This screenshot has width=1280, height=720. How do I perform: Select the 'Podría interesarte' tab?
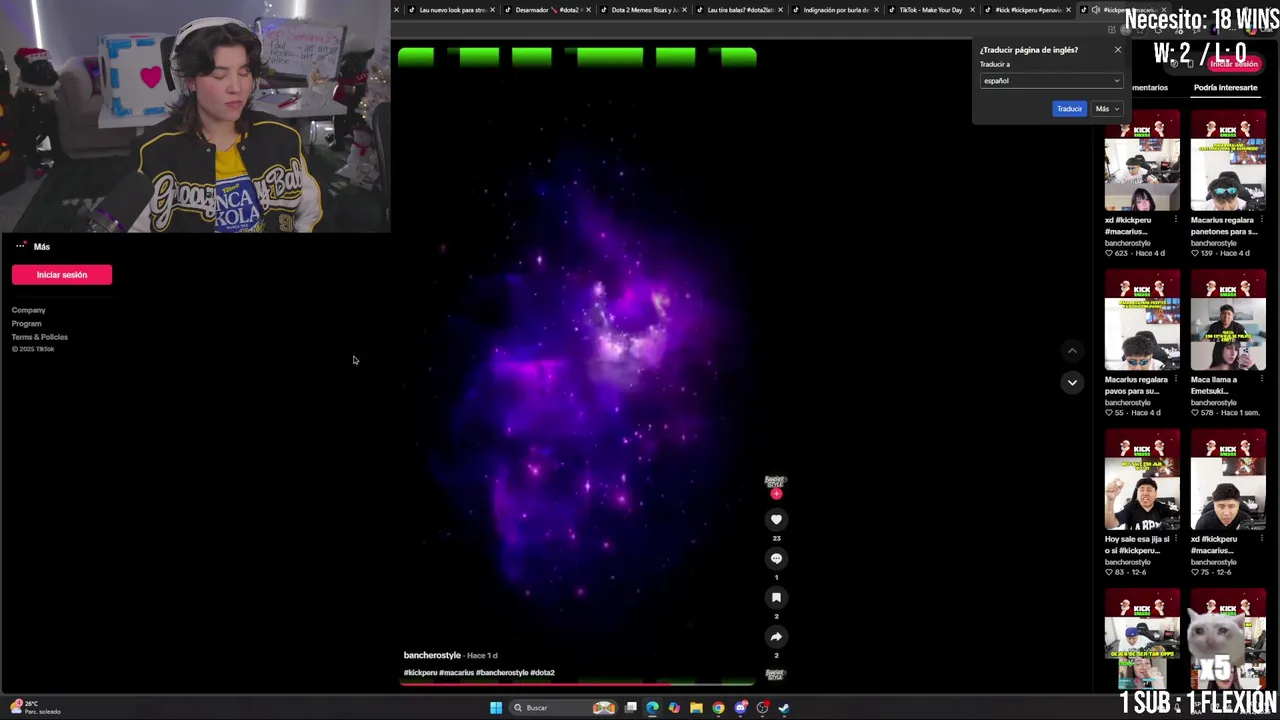click(1225, 88)
